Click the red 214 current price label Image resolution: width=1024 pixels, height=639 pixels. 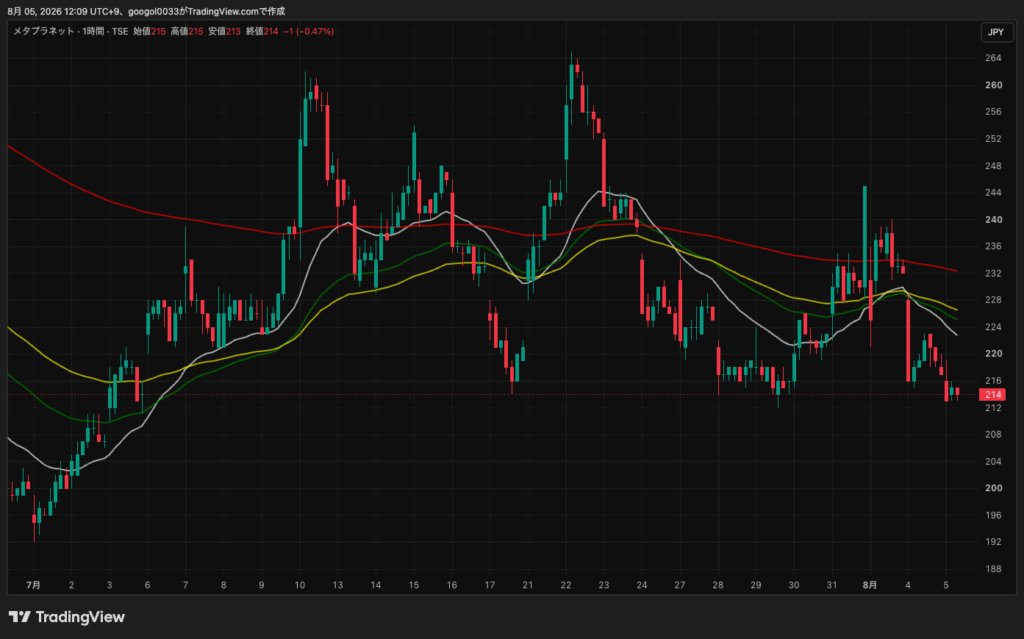pos(993,395)
